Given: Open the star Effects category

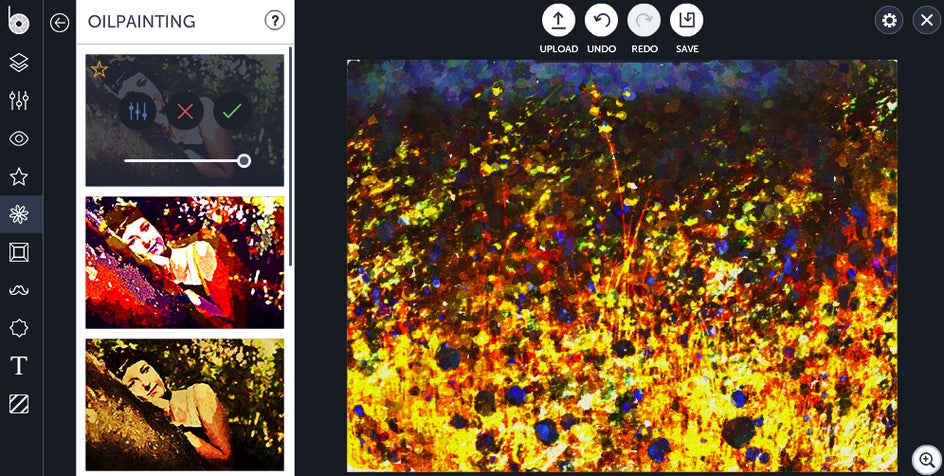Looking at the screenshot, I should tap(19, 176).
